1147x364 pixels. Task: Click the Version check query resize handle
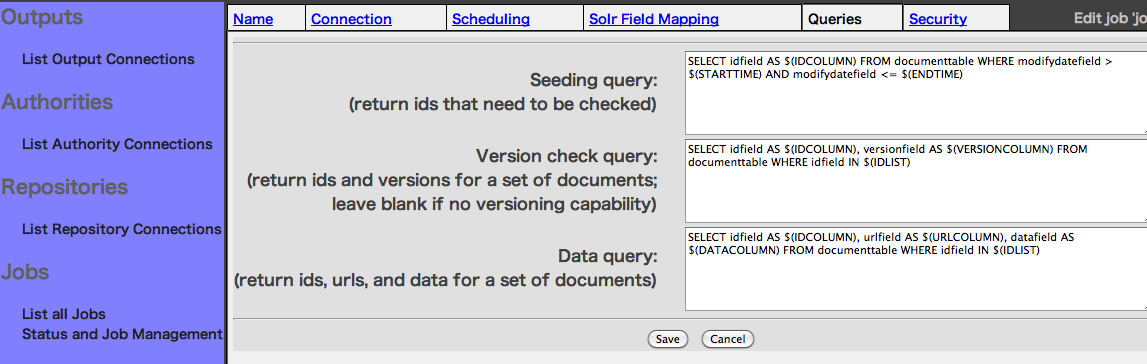[x=1143, y=219]
